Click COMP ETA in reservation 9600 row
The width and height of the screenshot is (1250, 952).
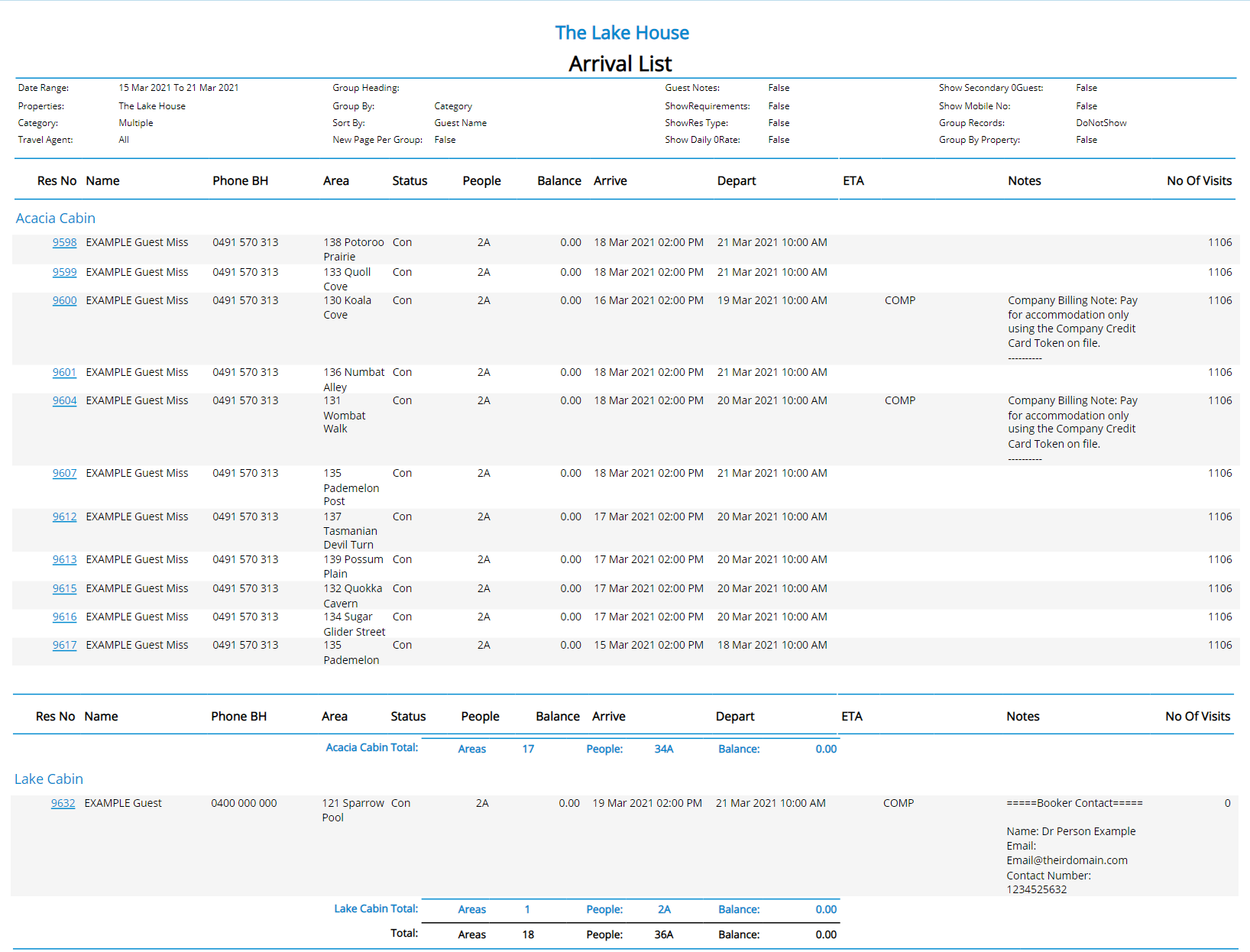[900, 300]
